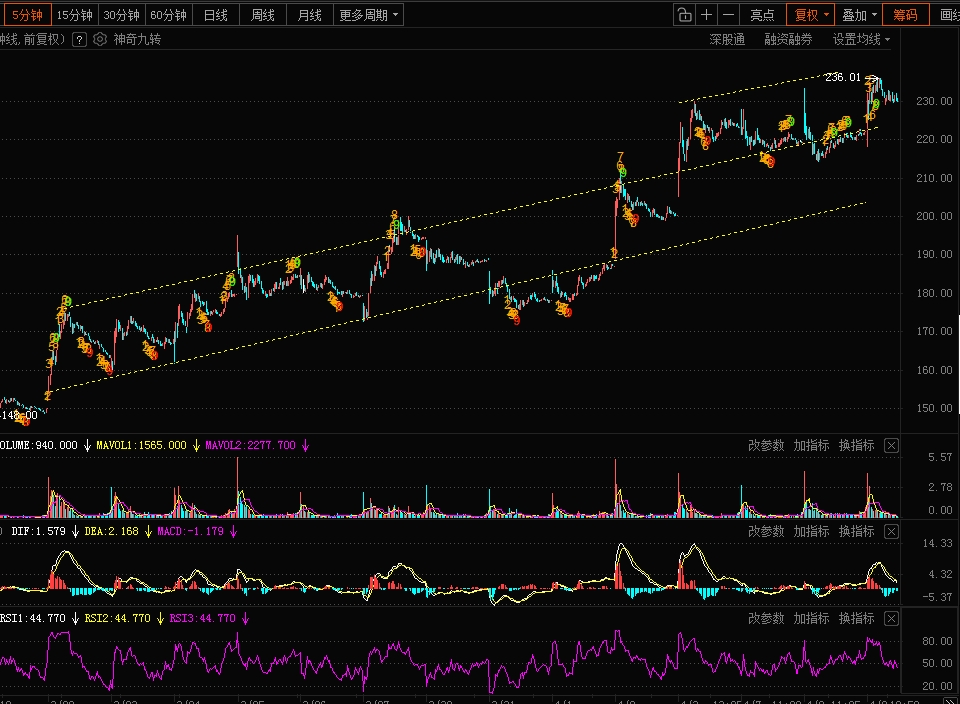The width and height of the screenshot is (960, 704).
Task: Open the help question mark icon
Action: click(79, 40)
